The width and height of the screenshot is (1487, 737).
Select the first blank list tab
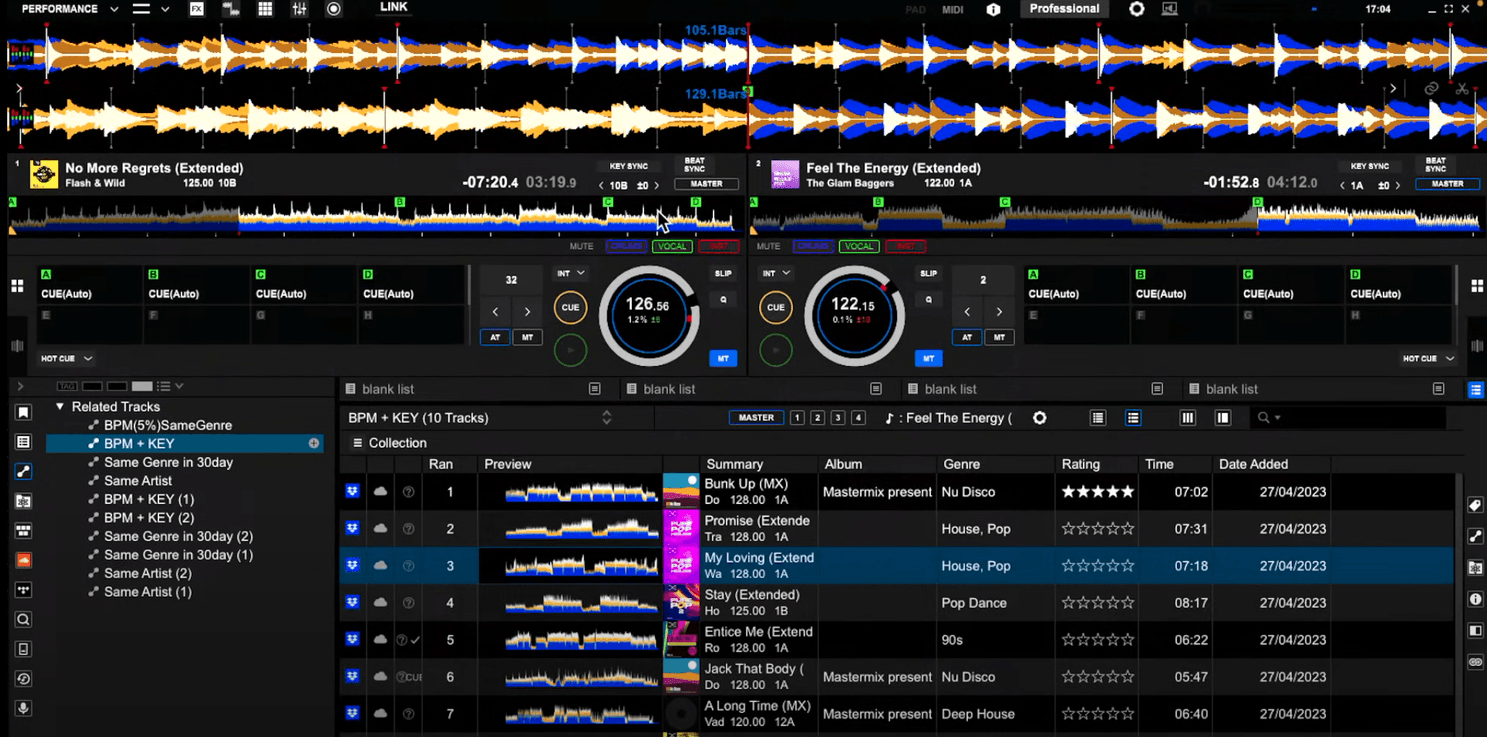pyautogui.click(x=388, y=389)
